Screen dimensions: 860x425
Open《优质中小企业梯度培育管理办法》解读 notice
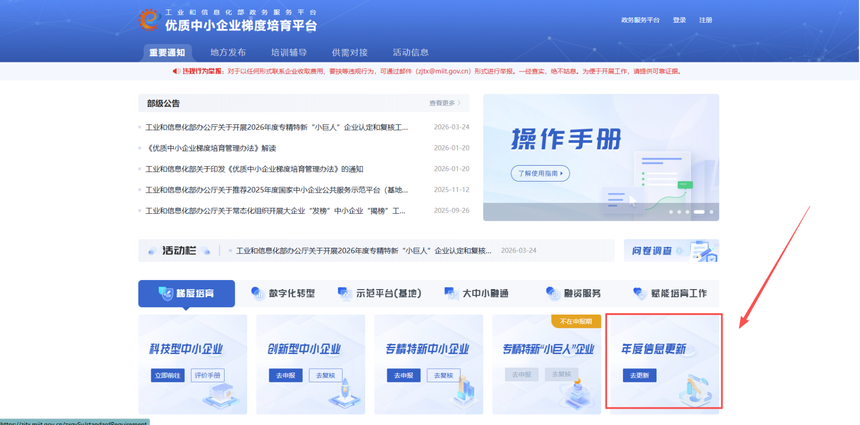coord(211,148)
